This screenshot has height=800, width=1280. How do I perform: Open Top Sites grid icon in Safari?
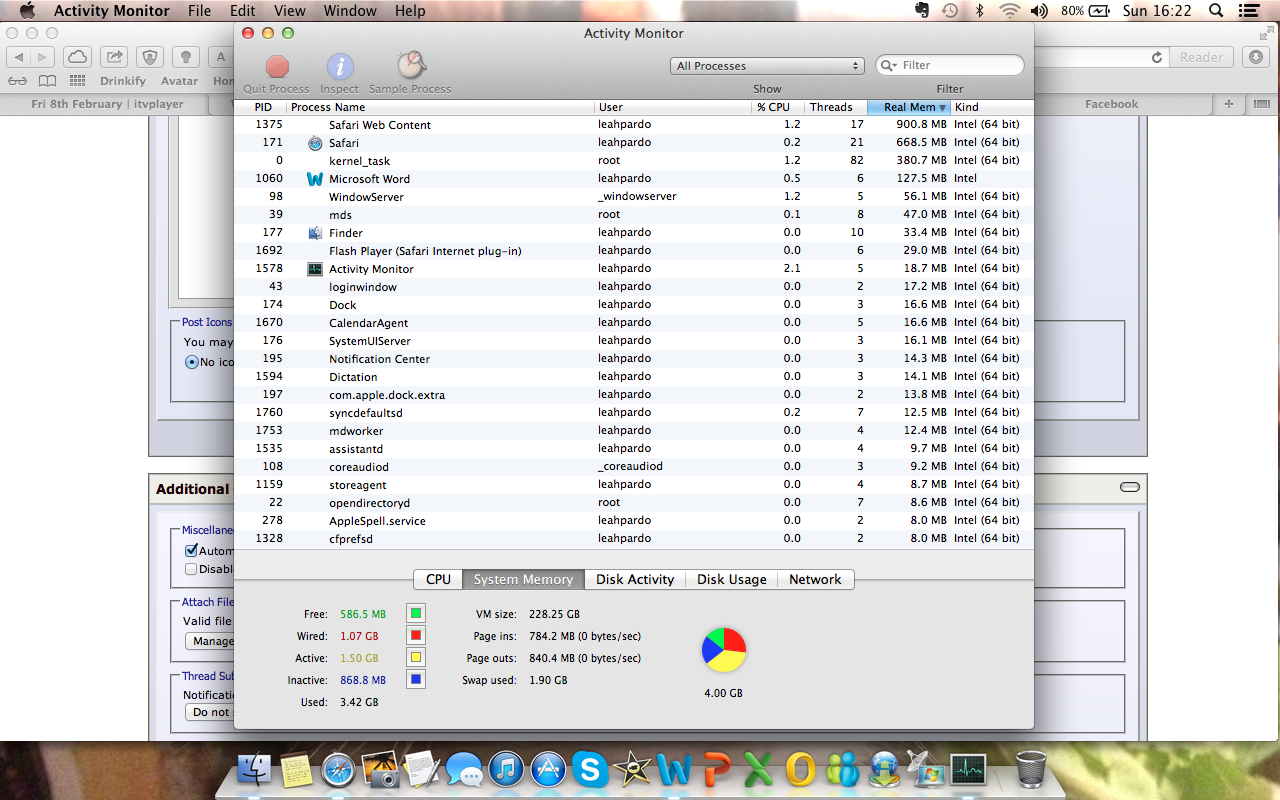tap(77, 81)
